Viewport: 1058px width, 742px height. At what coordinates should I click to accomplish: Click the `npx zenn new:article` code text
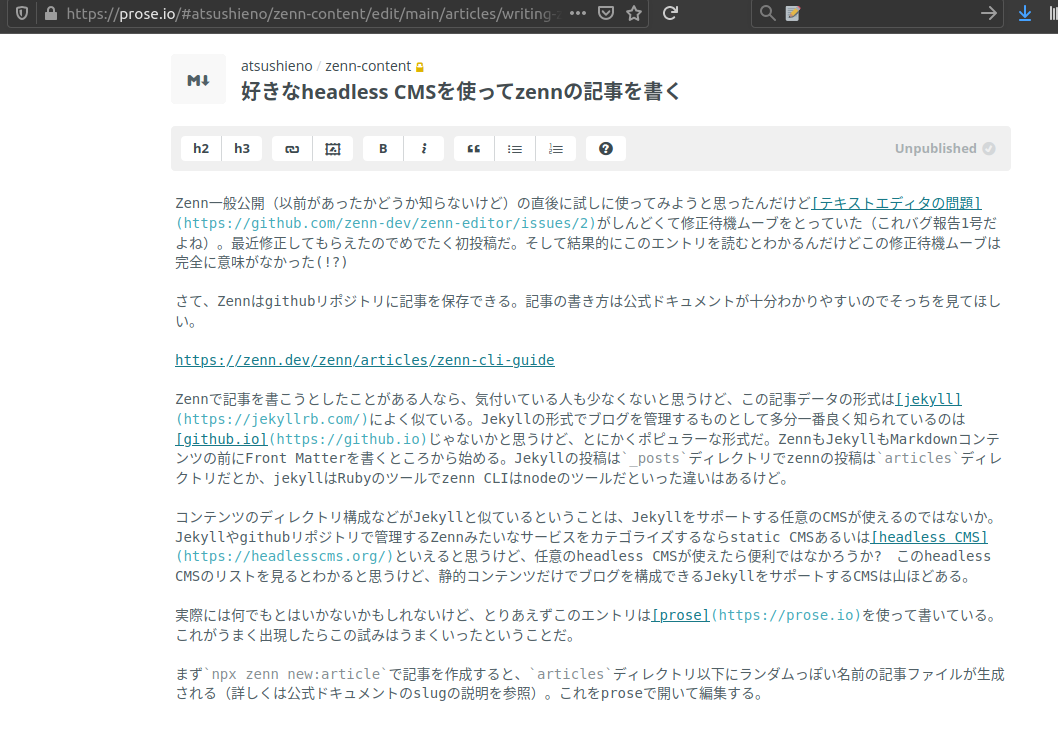coord(297,674)
